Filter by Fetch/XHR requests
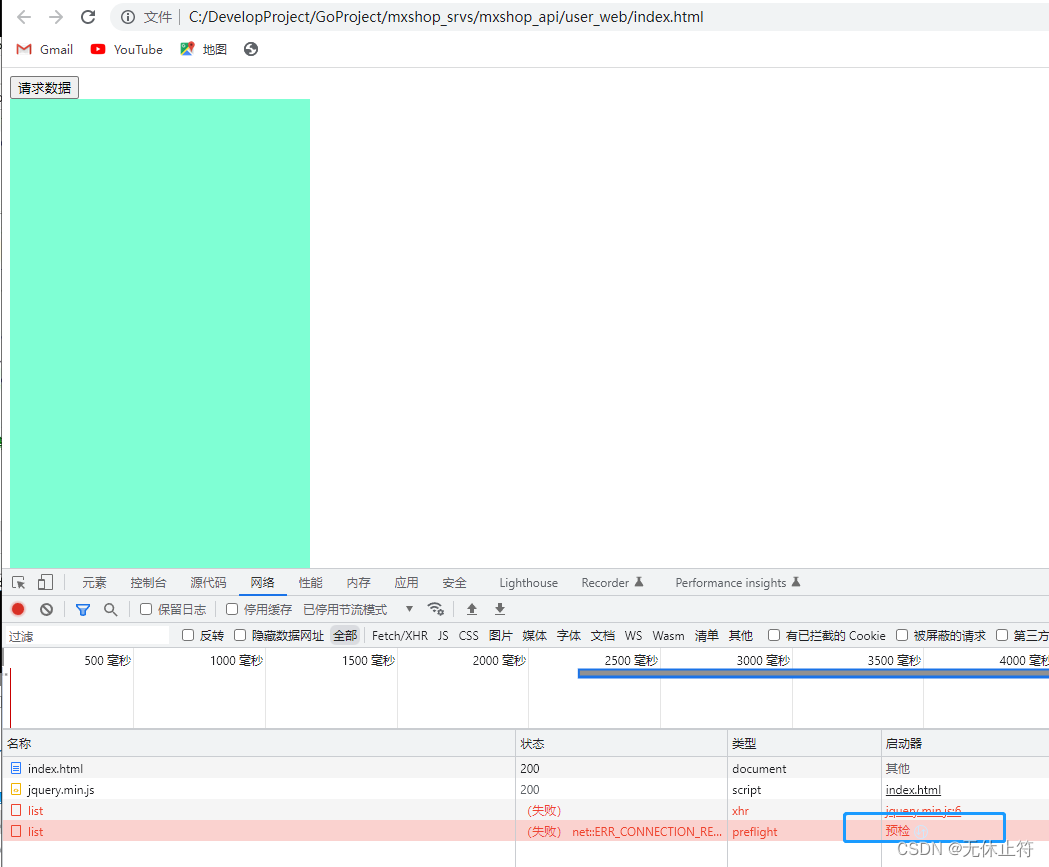 click(399, 636)
